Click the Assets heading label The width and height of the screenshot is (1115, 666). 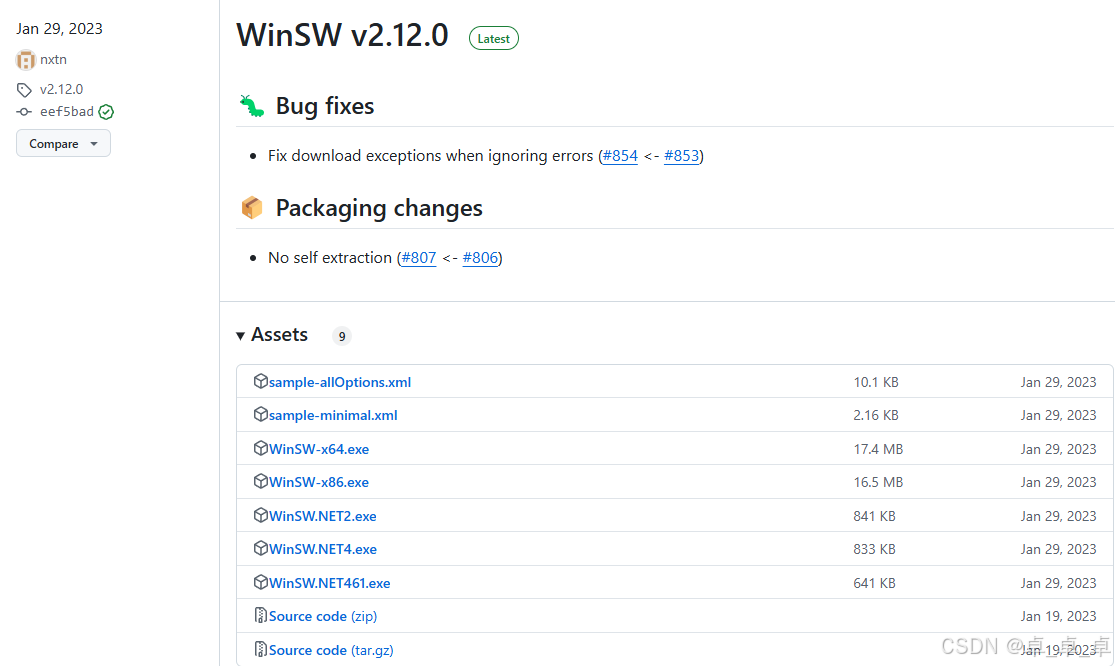point(279,335)
